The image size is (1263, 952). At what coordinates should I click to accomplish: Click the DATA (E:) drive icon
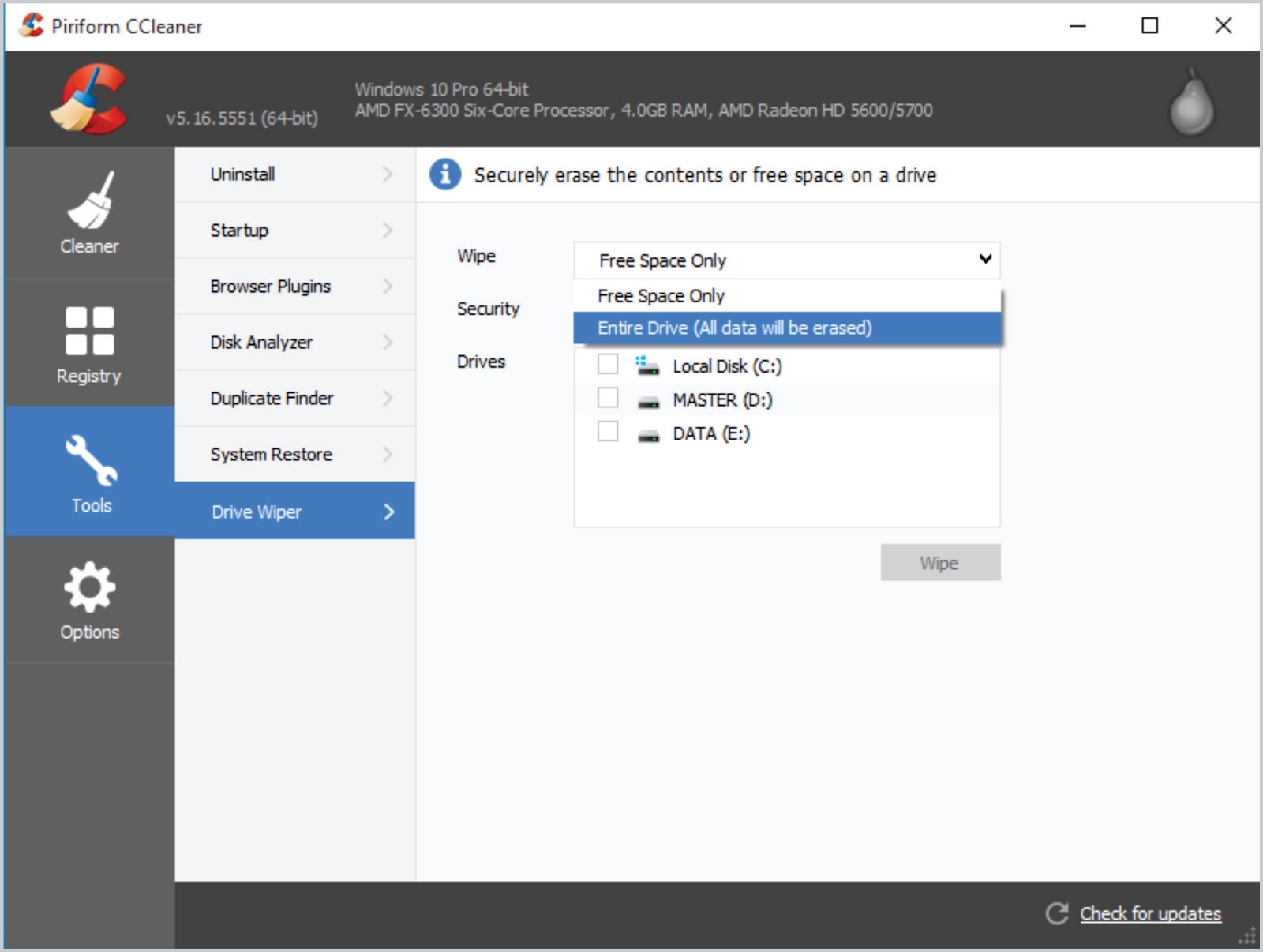coord(649,436)
